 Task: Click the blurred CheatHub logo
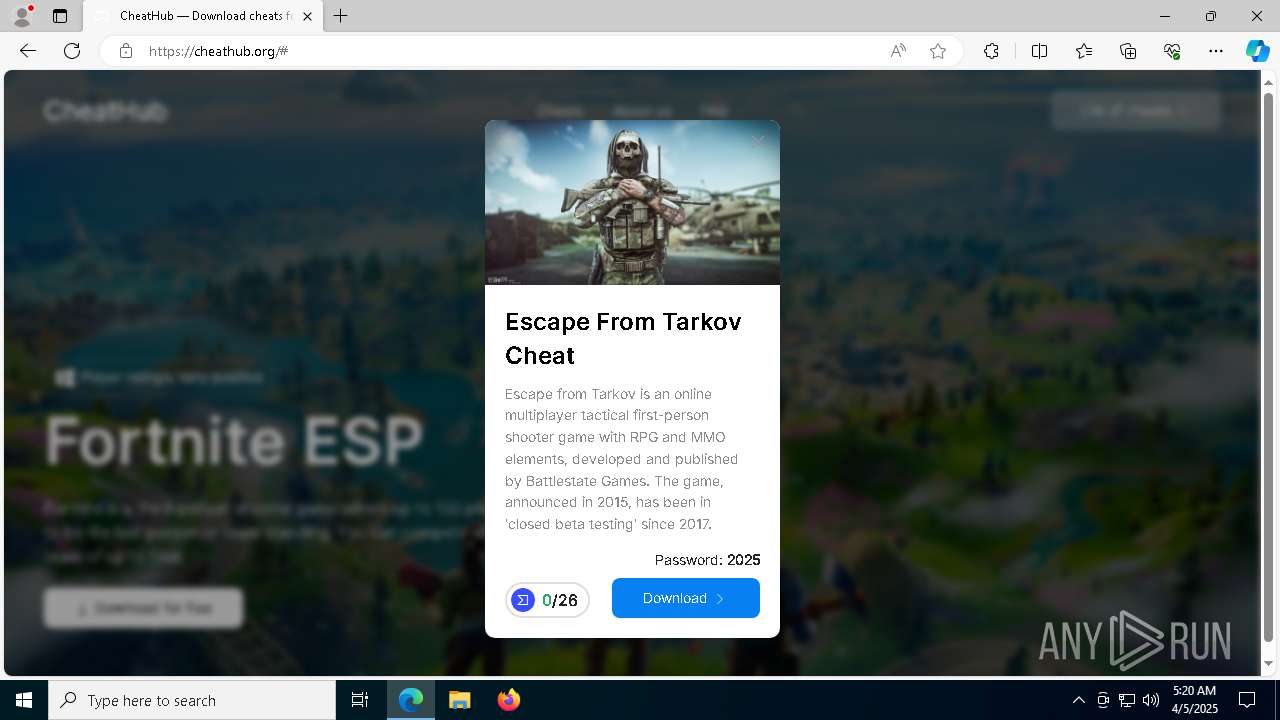pos(105,111)
